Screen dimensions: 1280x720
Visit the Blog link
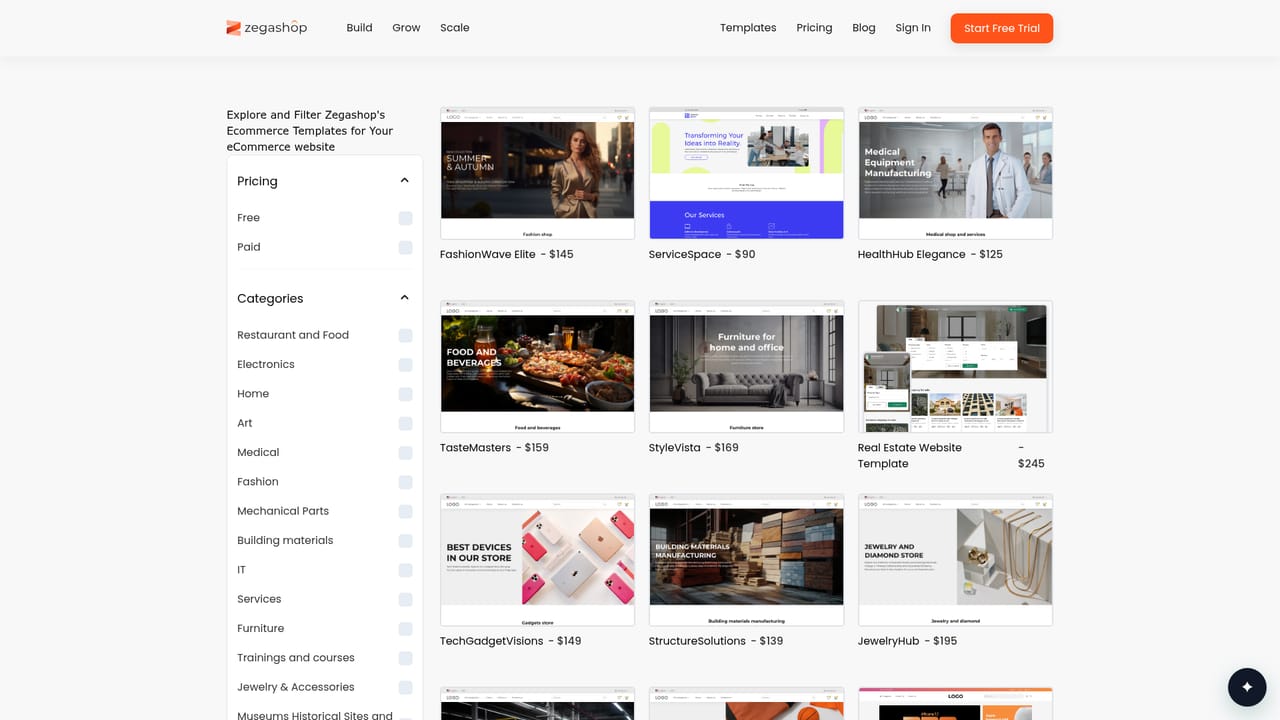coord(864,28)
